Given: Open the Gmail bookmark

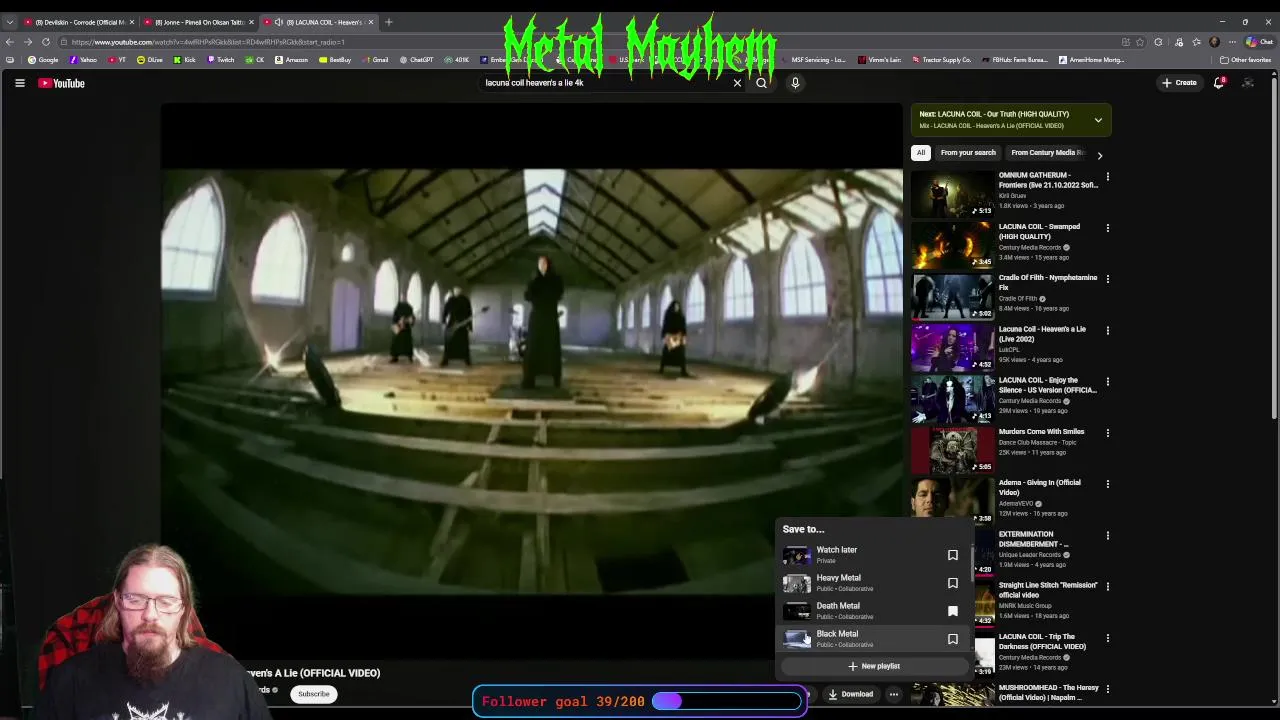Looking at the screenshot, I should point(375,60).
